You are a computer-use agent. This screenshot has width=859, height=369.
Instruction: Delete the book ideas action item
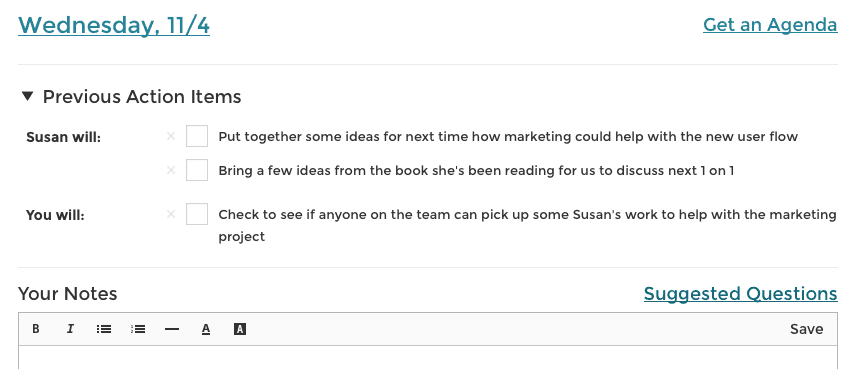pyautogui.click(x=171, y=170)
